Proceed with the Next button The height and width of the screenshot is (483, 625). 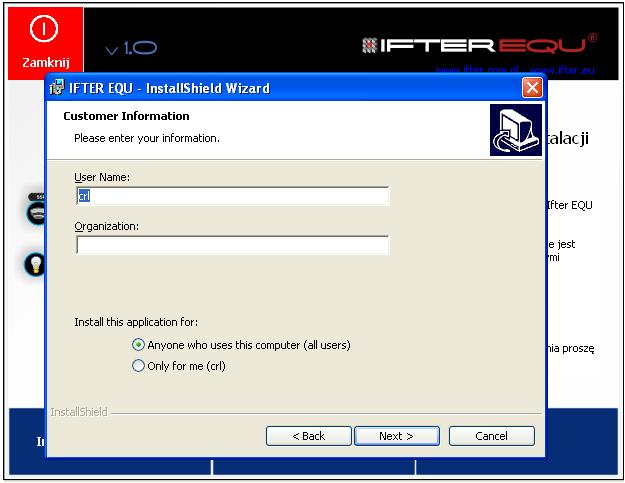pos(397,436)
